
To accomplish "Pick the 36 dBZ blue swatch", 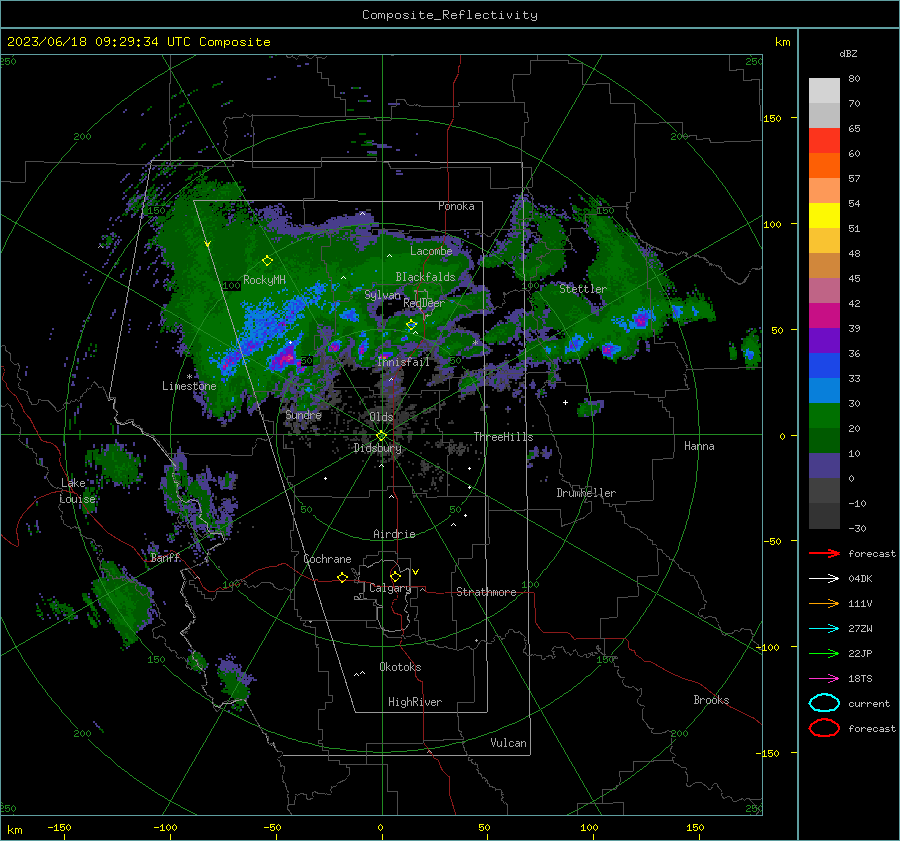I will (824, 365).
